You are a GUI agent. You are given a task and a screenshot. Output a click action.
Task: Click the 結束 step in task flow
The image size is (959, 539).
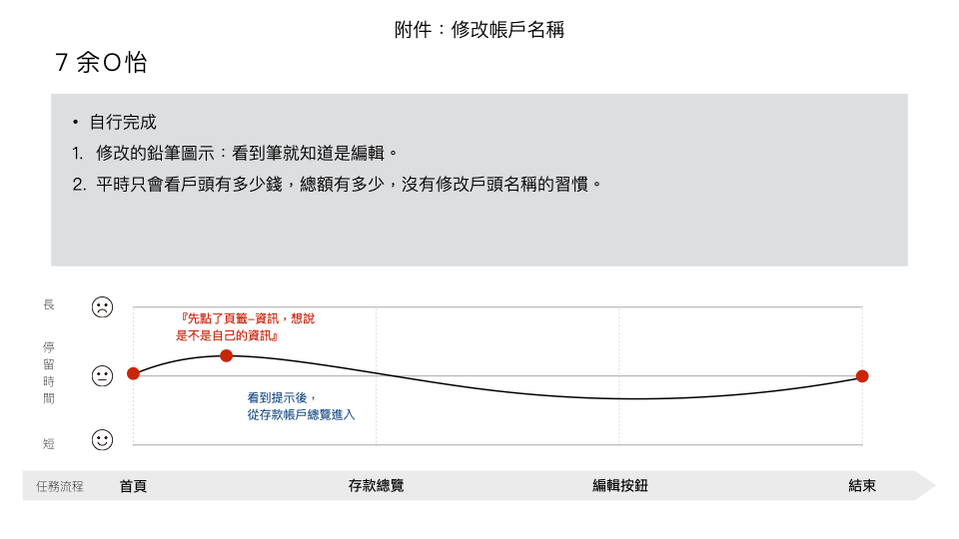tap(862, 486)
